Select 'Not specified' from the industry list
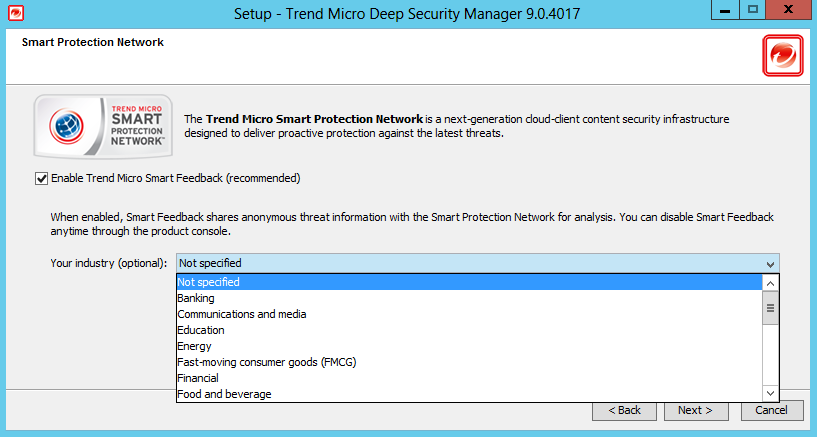The image size is (817, 437). (468, 282)
